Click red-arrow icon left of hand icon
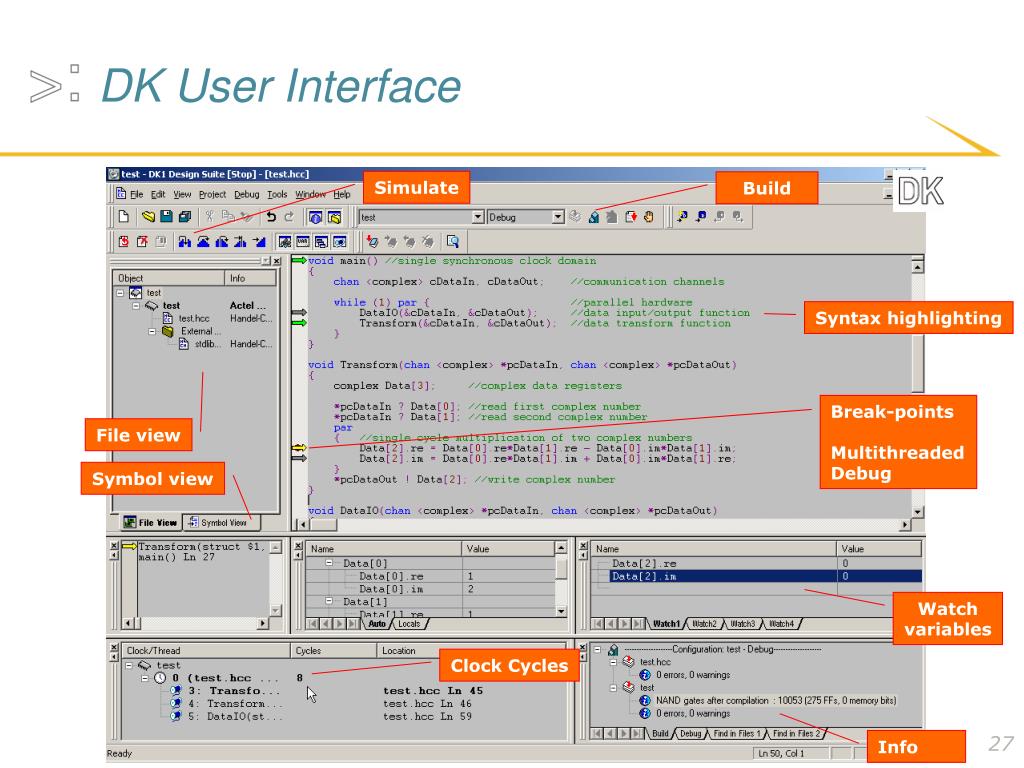The image size is (1024, 768). 630,217
